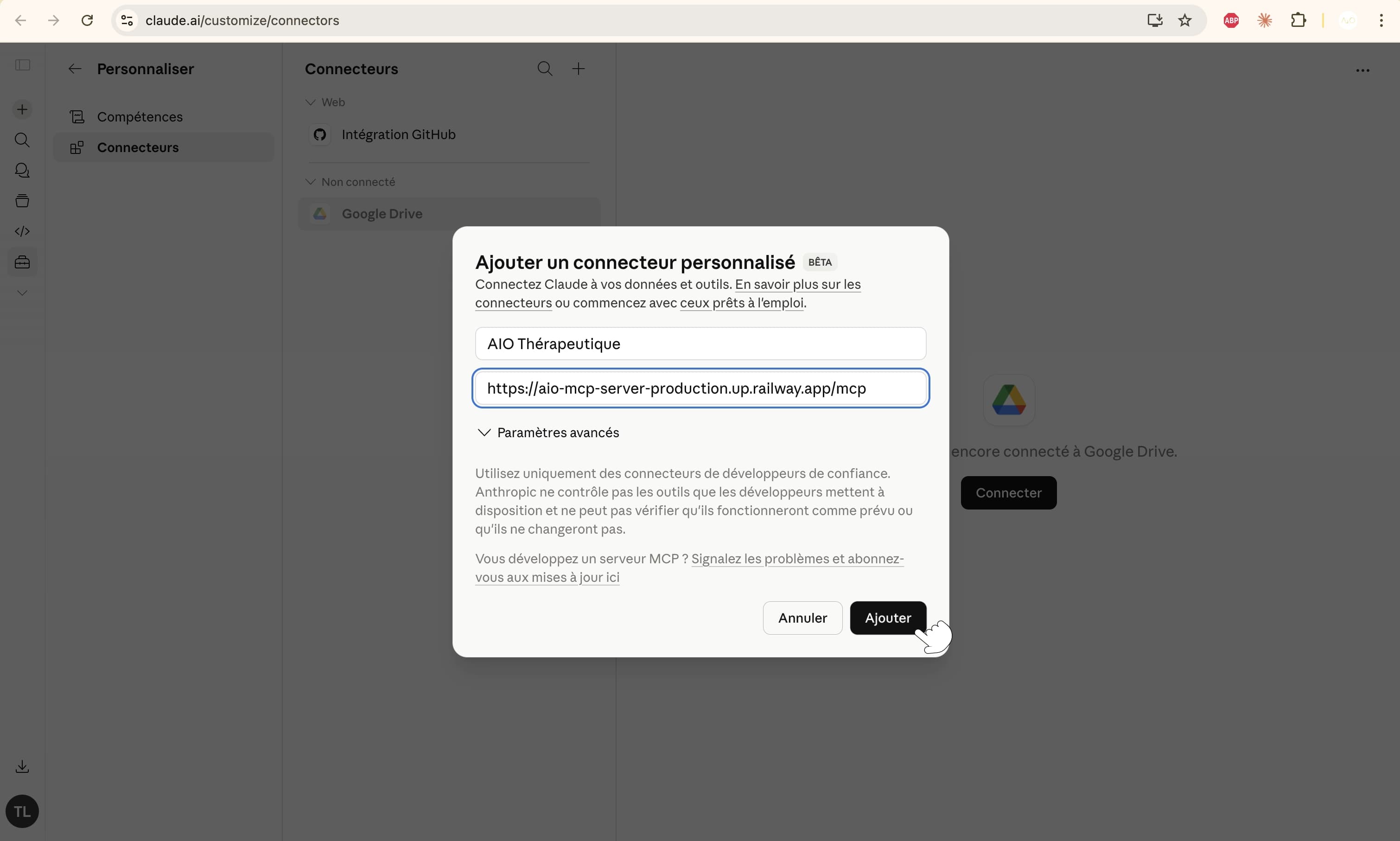Go back with arrow next to Personnaliser
Viewport: 1400px width, 841px height.
(75, 69)
